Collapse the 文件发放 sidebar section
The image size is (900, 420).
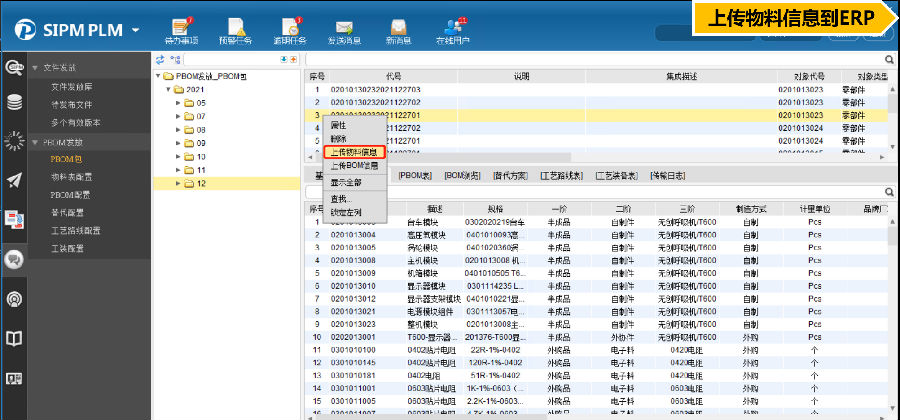click(34, 67)
